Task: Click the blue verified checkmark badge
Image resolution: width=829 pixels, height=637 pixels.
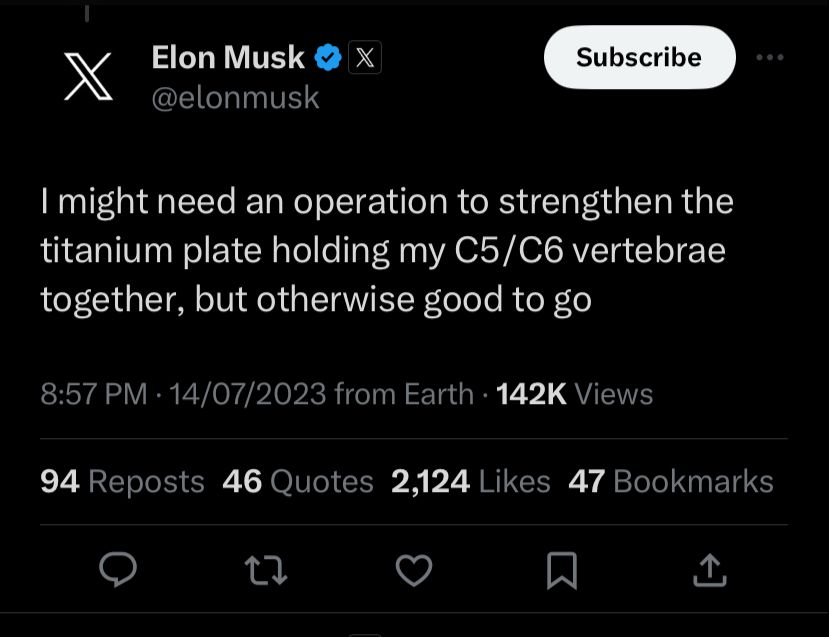Action: (327, 59)
